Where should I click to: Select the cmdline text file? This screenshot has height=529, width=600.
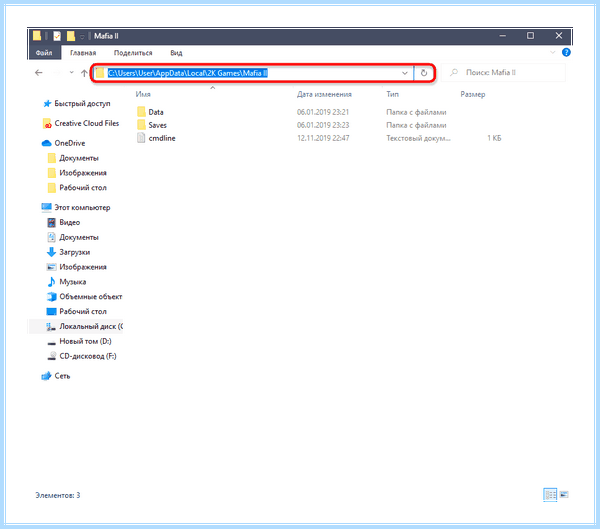tap(162, 138)
